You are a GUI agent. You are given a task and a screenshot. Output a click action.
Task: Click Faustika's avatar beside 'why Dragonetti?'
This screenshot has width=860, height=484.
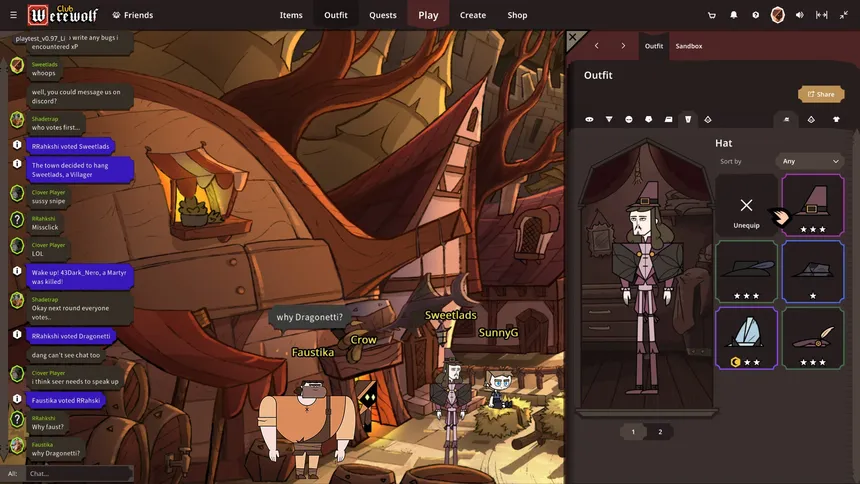(17, 445)
